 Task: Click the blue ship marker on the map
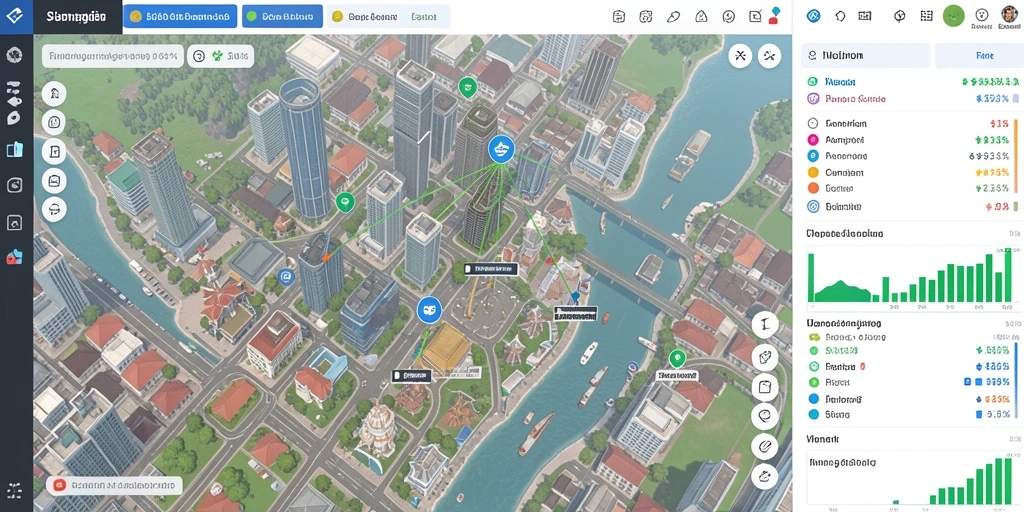502,150
